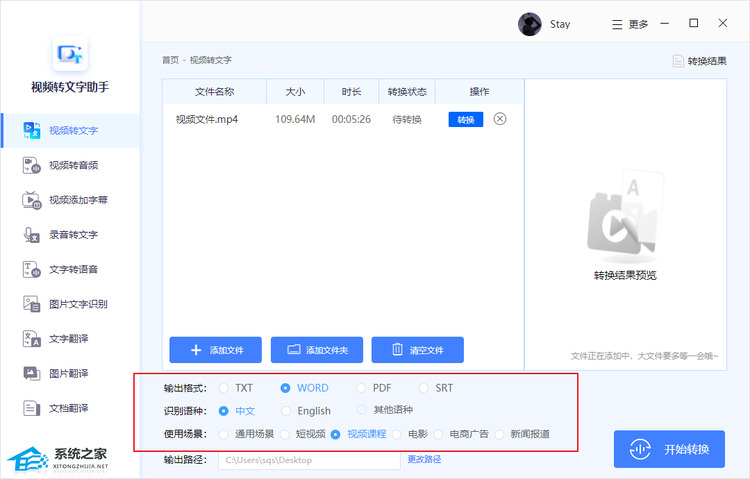Click the username Stay
The height and width of the screenshot is (479, 750).
(x=560, y=24)
